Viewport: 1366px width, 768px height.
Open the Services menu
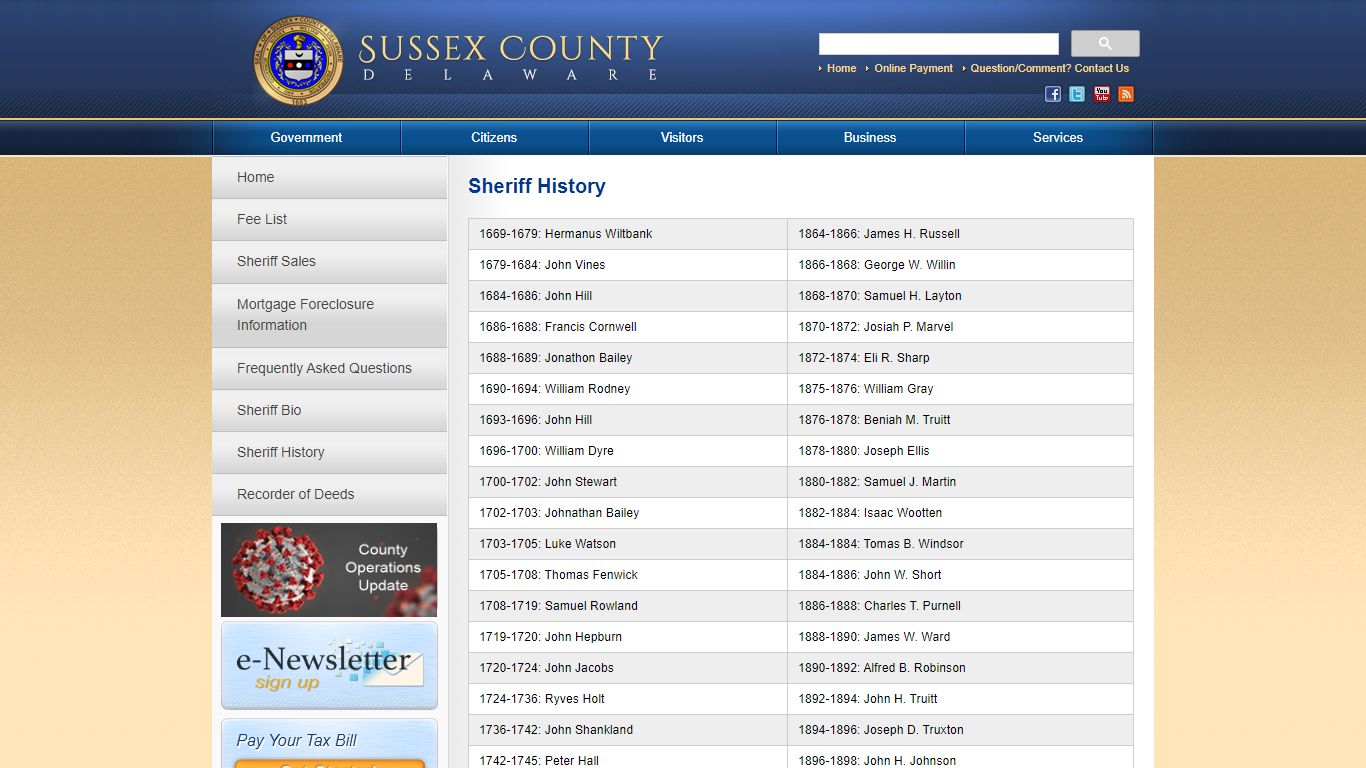1058,138
